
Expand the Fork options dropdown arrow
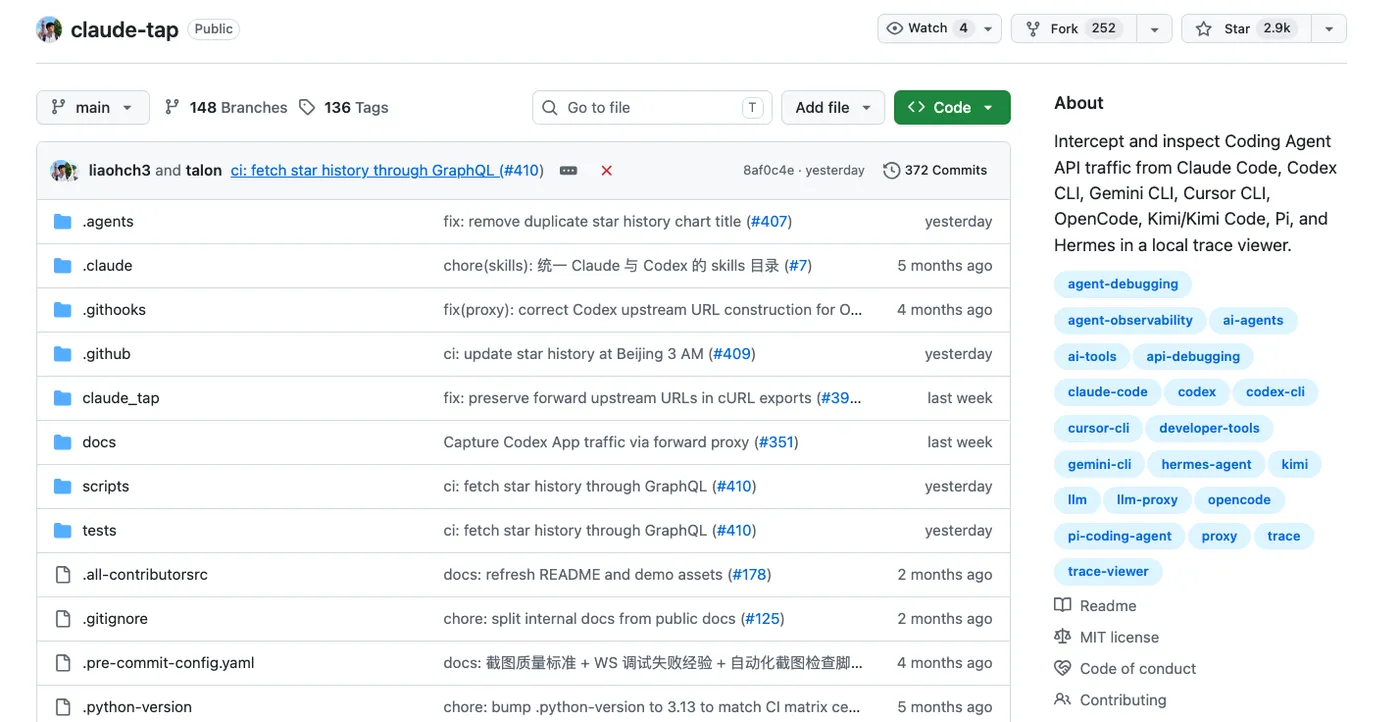click(x=1154, y=29)
